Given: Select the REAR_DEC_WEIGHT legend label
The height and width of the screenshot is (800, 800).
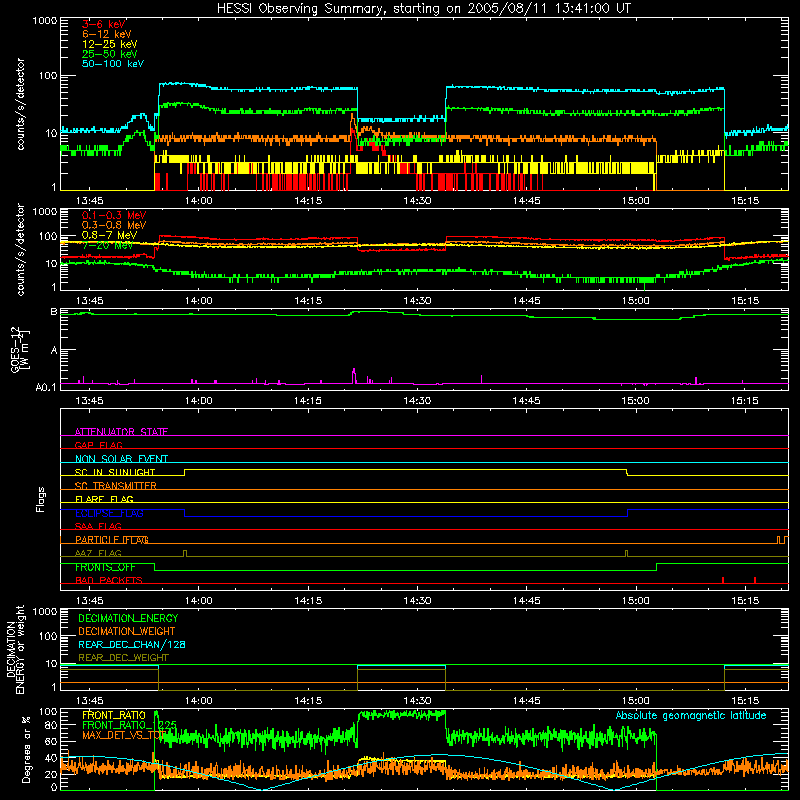Looking at the screenshot, I should pyautogui.click(x=123, y=658).
